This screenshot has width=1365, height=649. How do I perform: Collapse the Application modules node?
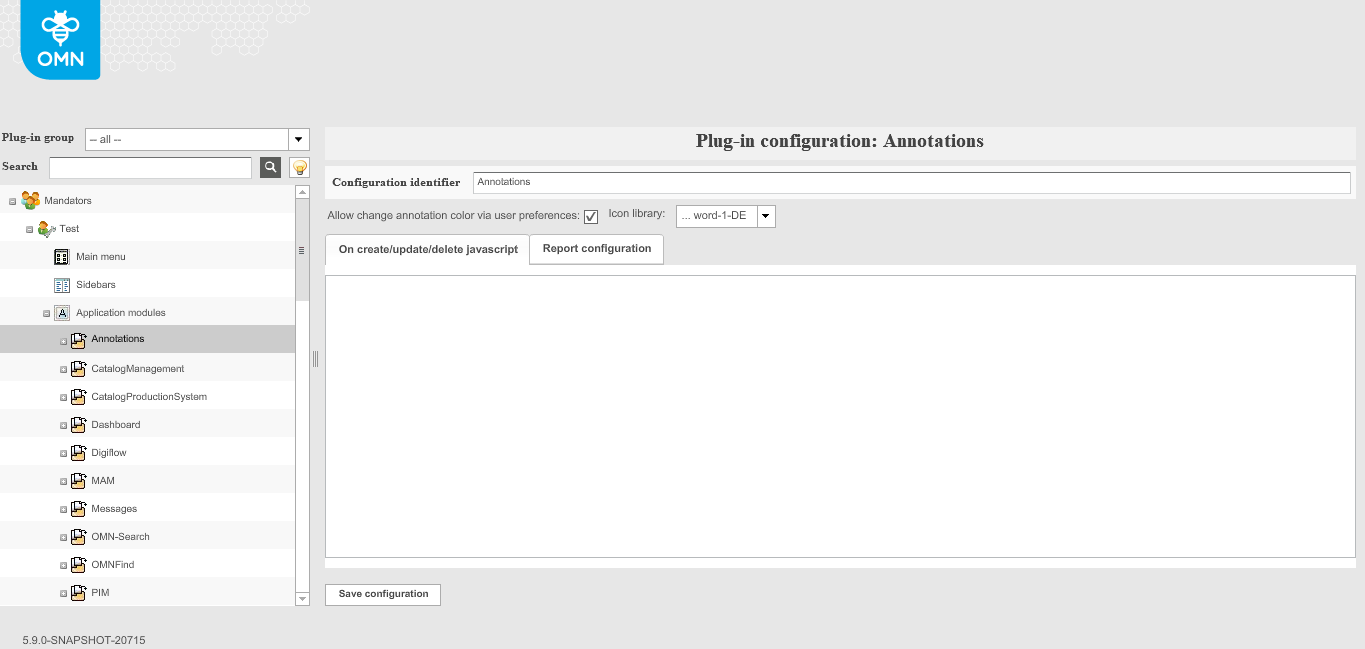point(46,312)
